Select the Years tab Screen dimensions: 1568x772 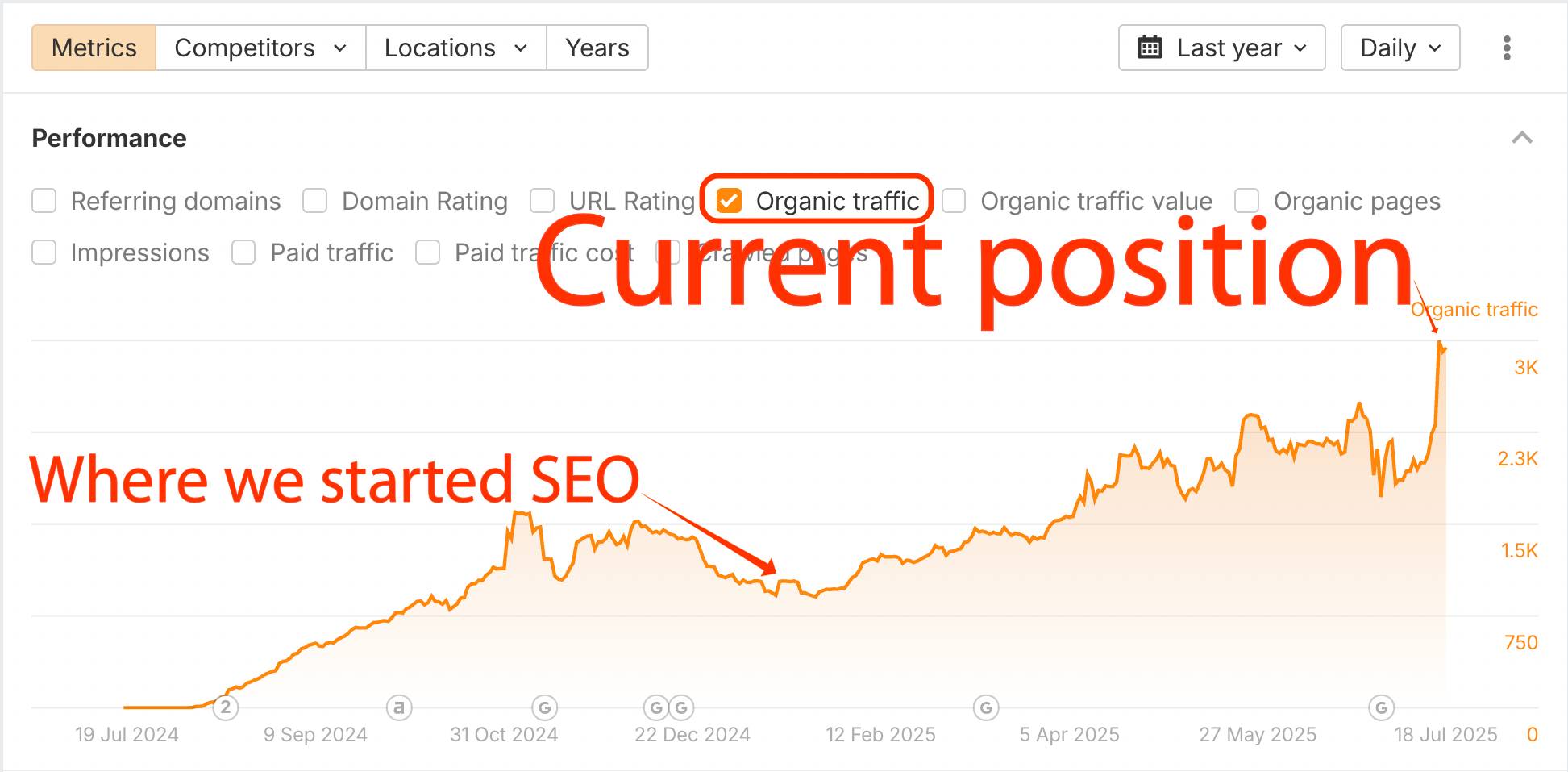597,48
